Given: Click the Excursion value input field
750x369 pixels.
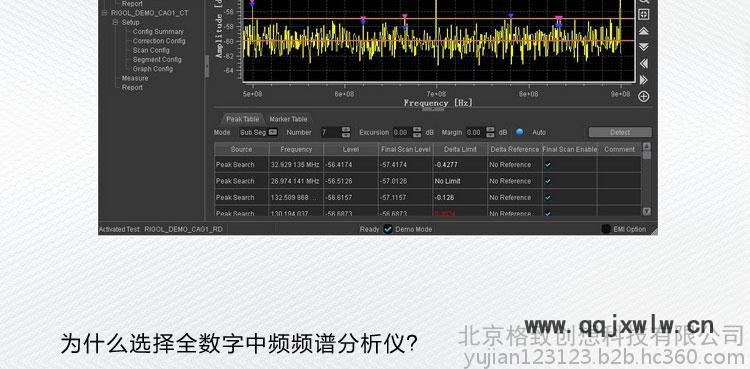Looking at the screenshot, I should pyautogui.click(x=402, y=132).
